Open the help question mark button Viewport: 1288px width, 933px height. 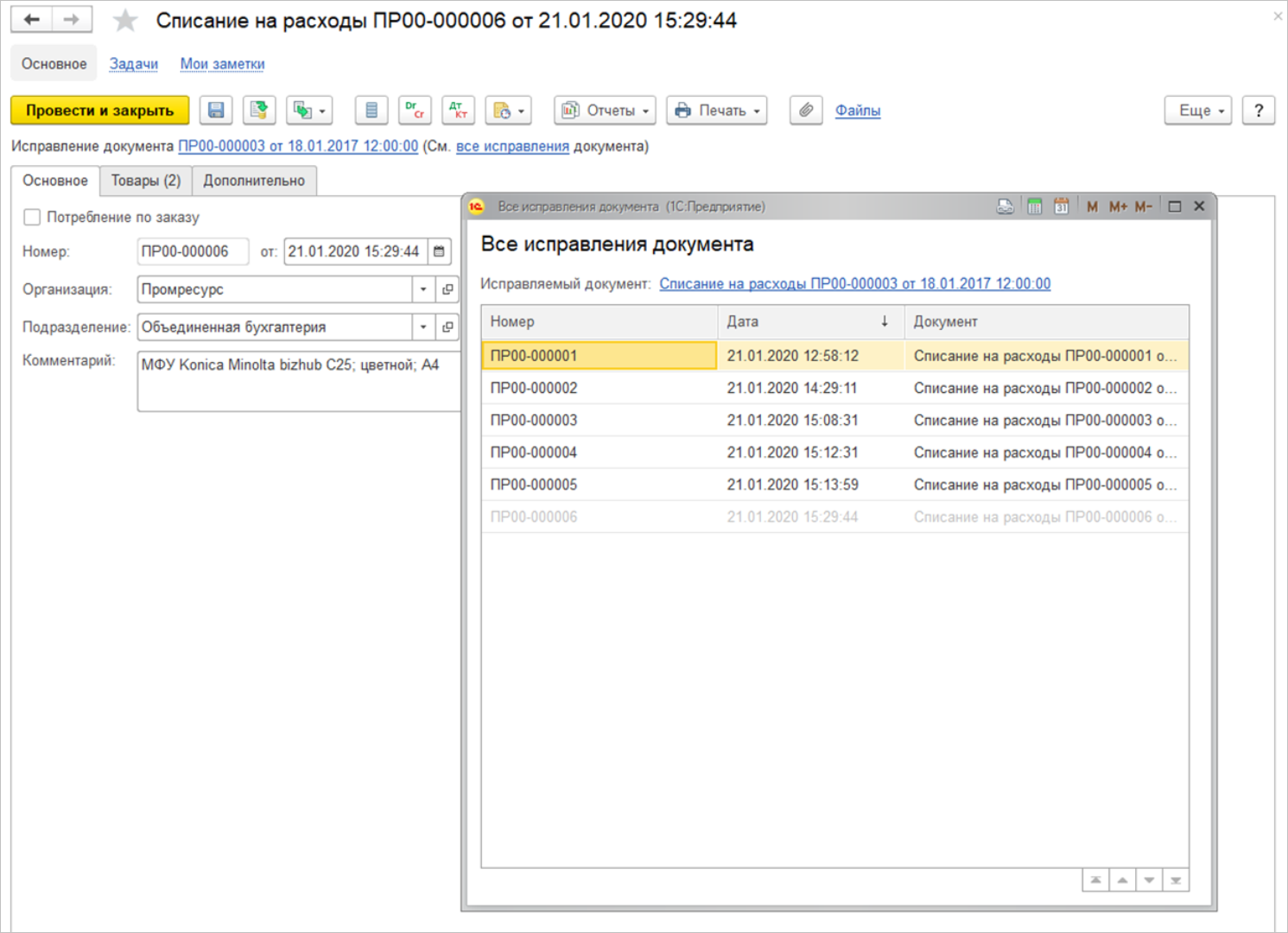coord(1259,110)
